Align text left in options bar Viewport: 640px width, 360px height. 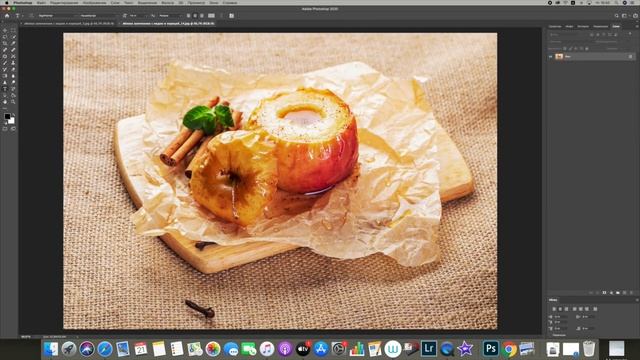[x=189, y=16]
